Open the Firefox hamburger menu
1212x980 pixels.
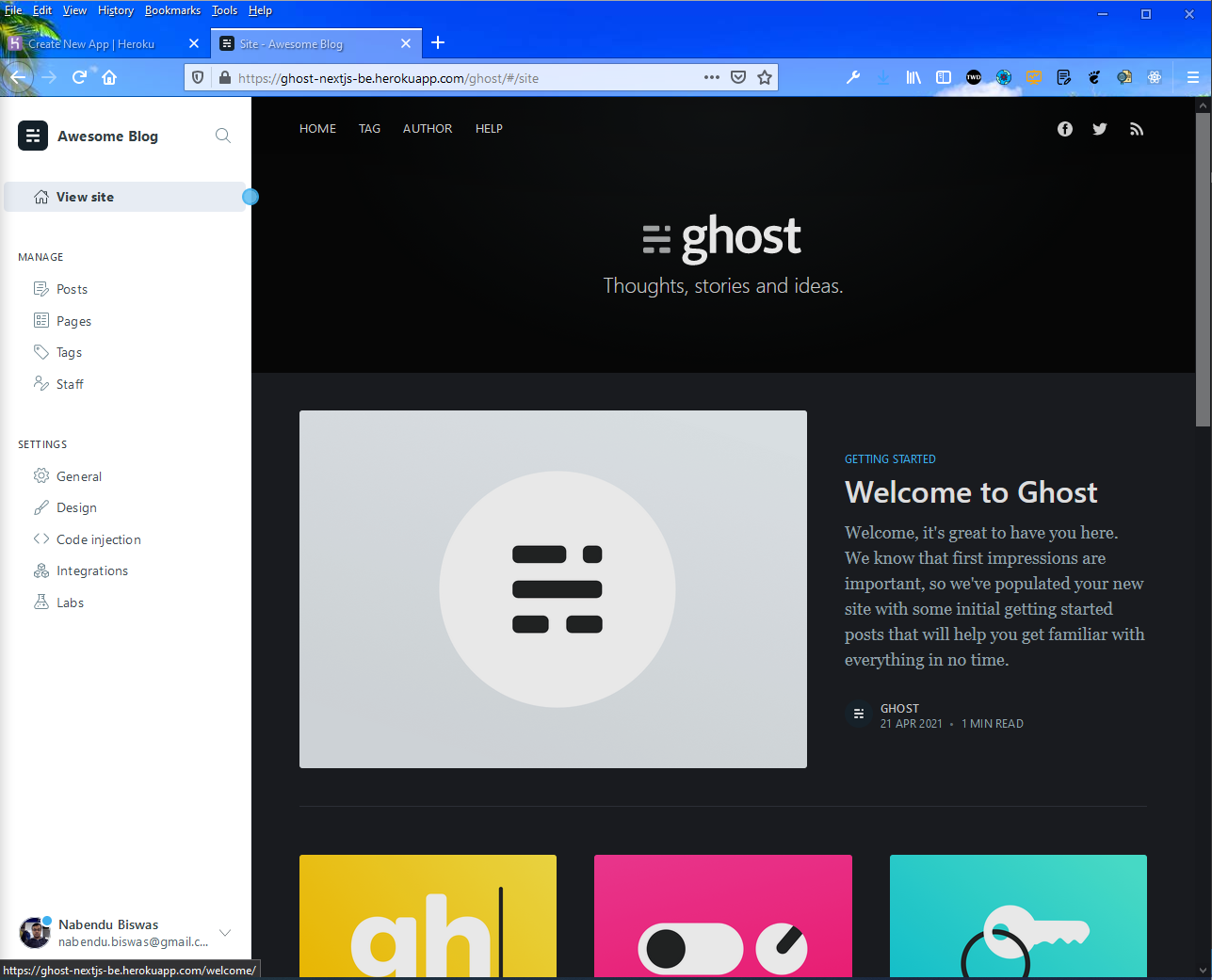[1192, 77]
